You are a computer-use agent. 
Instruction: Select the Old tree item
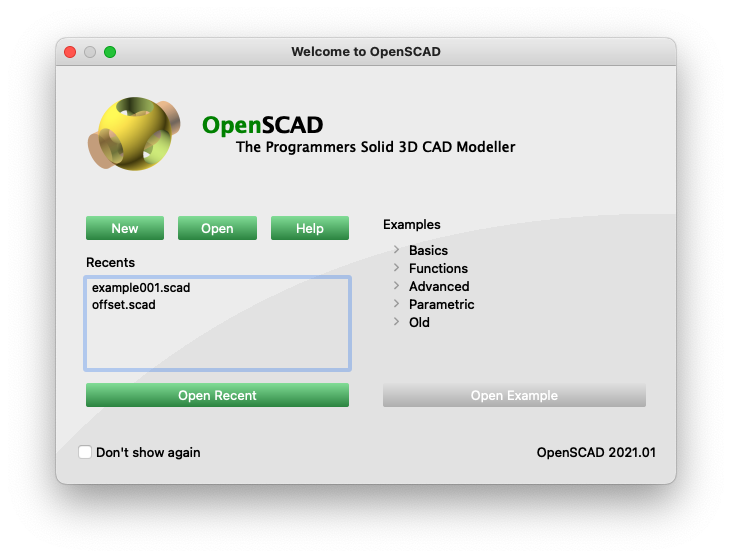[419, 322]
